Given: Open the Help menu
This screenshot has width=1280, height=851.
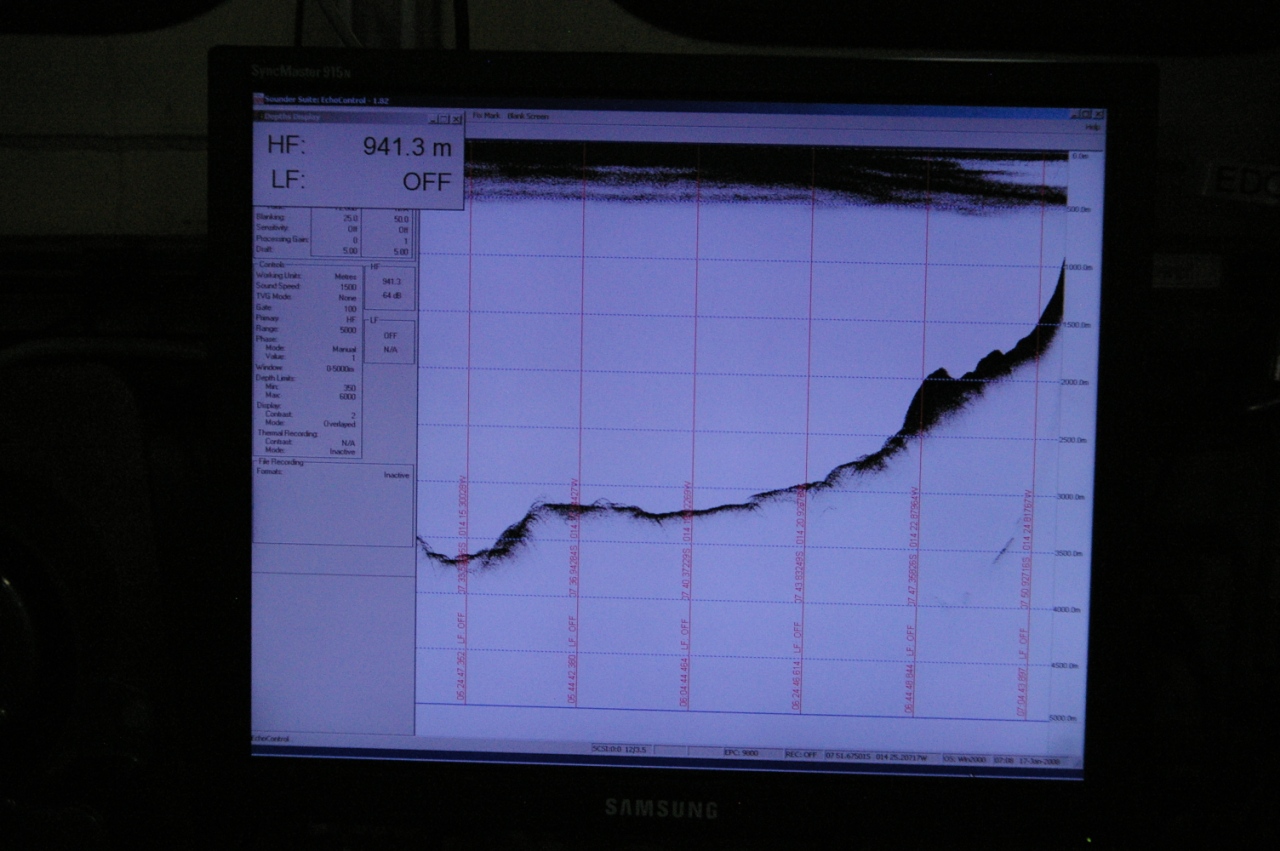Looking at the screenshot, I should coord(1093,127).
